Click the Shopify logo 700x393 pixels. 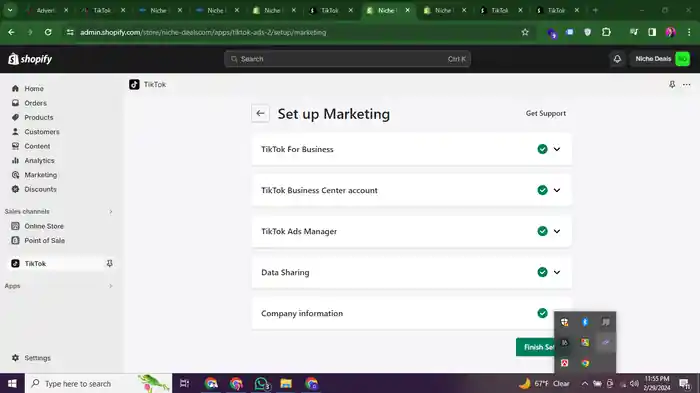(30, 59)
